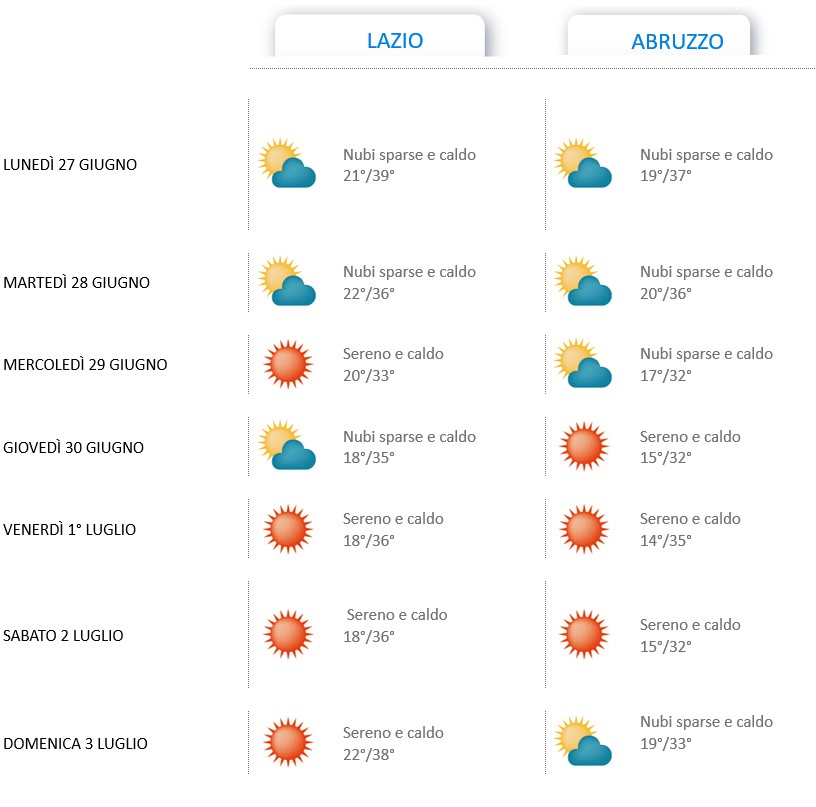Click Lazio sun icon for Sabato 2 Luglio
816x807 pixels.
pos(288,634)
